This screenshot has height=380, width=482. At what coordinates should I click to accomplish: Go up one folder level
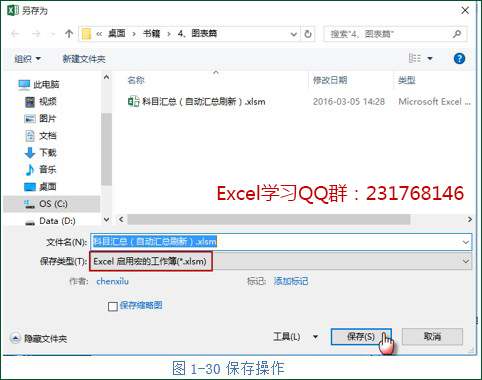coord(69,34)
